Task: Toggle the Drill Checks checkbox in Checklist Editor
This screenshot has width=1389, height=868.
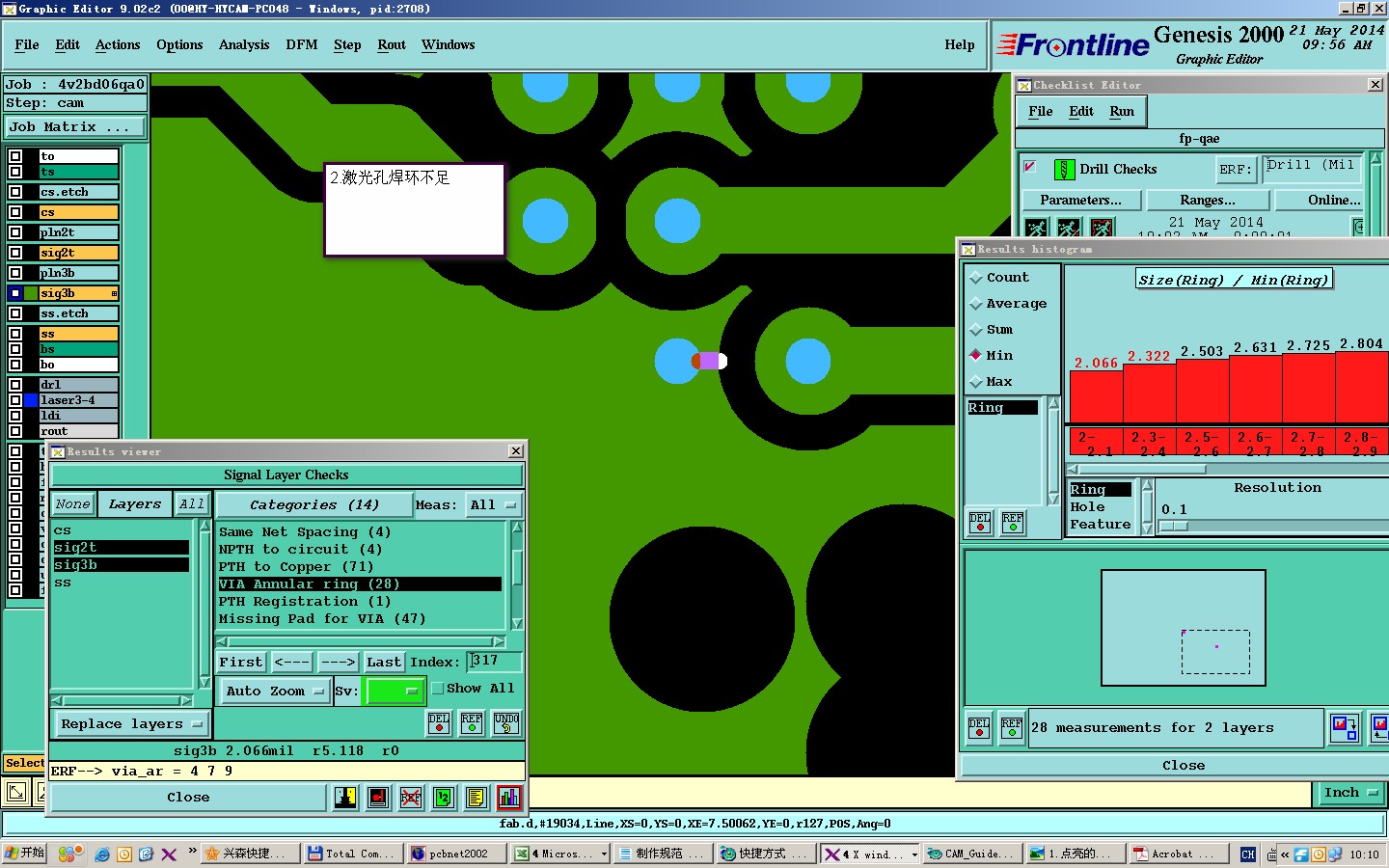Action: tap(1030, 167)
